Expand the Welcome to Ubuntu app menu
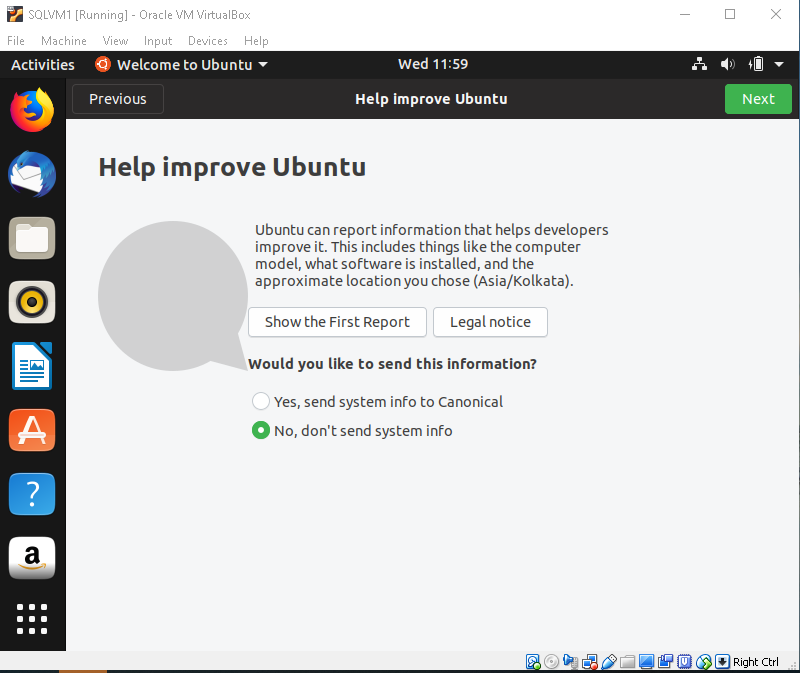The width and height of the screenshot is (800, 673). point(182,64)
